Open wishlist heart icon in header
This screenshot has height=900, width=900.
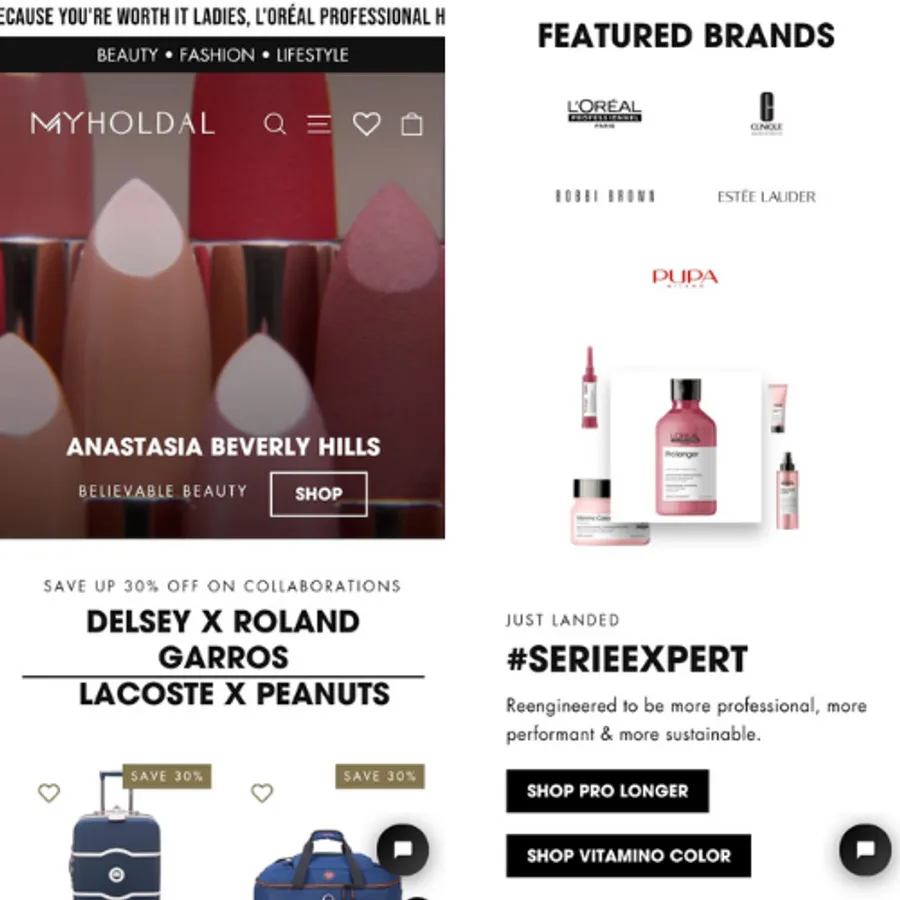tap(366, 124)
